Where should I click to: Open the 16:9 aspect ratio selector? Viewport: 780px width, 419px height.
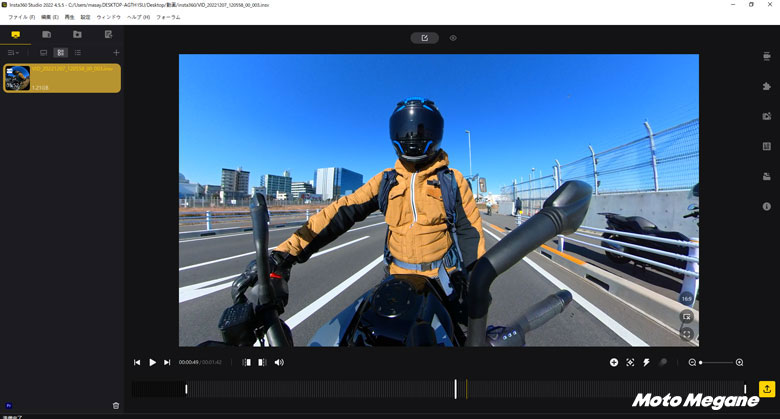686,298
